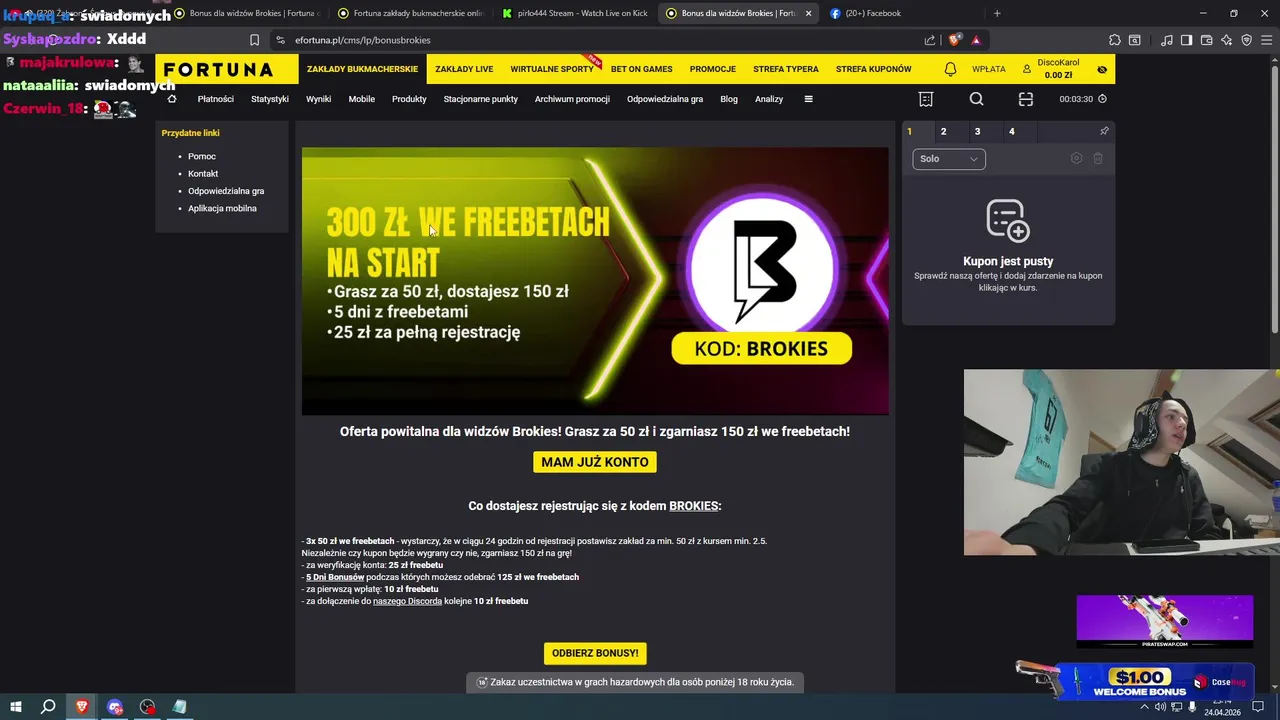The image size is (1280, 720).
Task: Pin the coupon panel
Action: click(x=1104, y=131)
